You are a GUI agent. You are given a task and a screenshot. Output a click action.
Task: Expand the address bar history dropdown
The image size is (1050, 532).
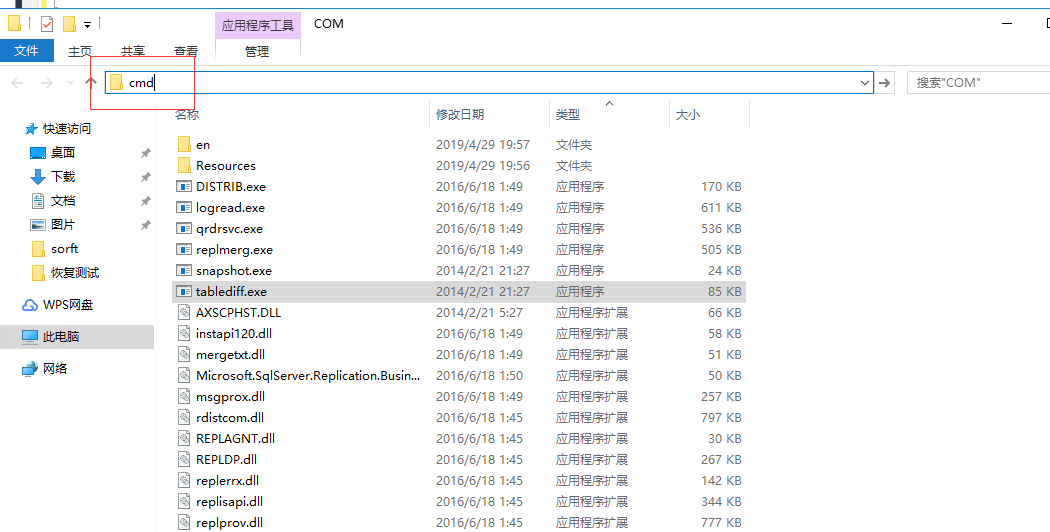tap(865, 82)
